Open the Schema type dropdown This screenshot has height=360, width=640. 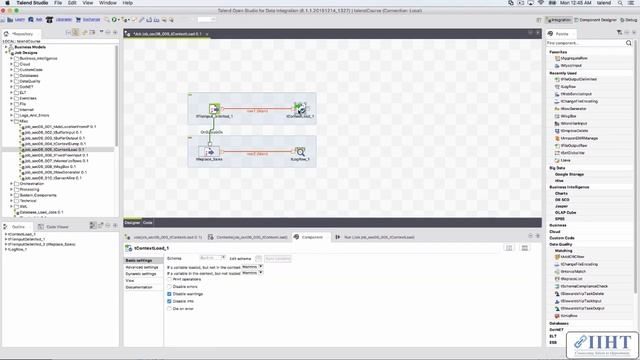click(x=212, y=258)
